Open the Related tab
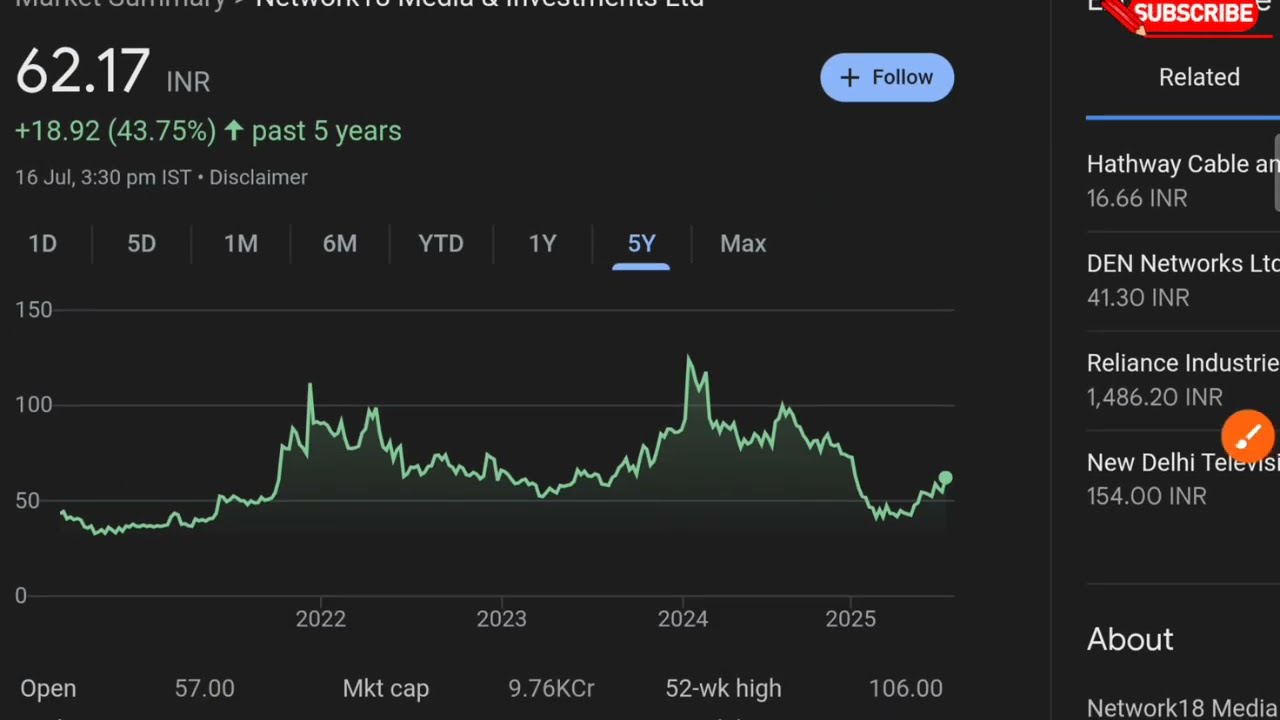Screen dimensions: 1280x720 pyautogui.click(x=1199, y=78)
